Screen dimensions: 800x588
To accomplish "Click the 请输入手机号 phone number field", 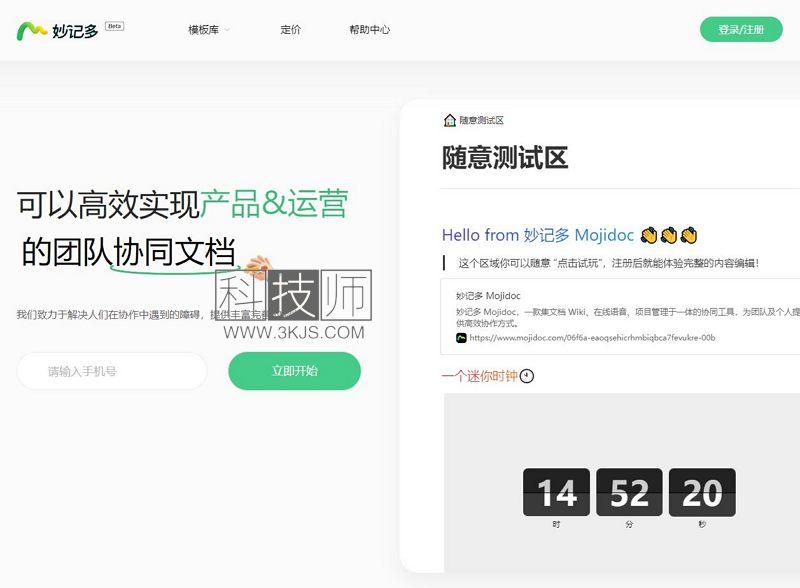I will click(112, 371).
